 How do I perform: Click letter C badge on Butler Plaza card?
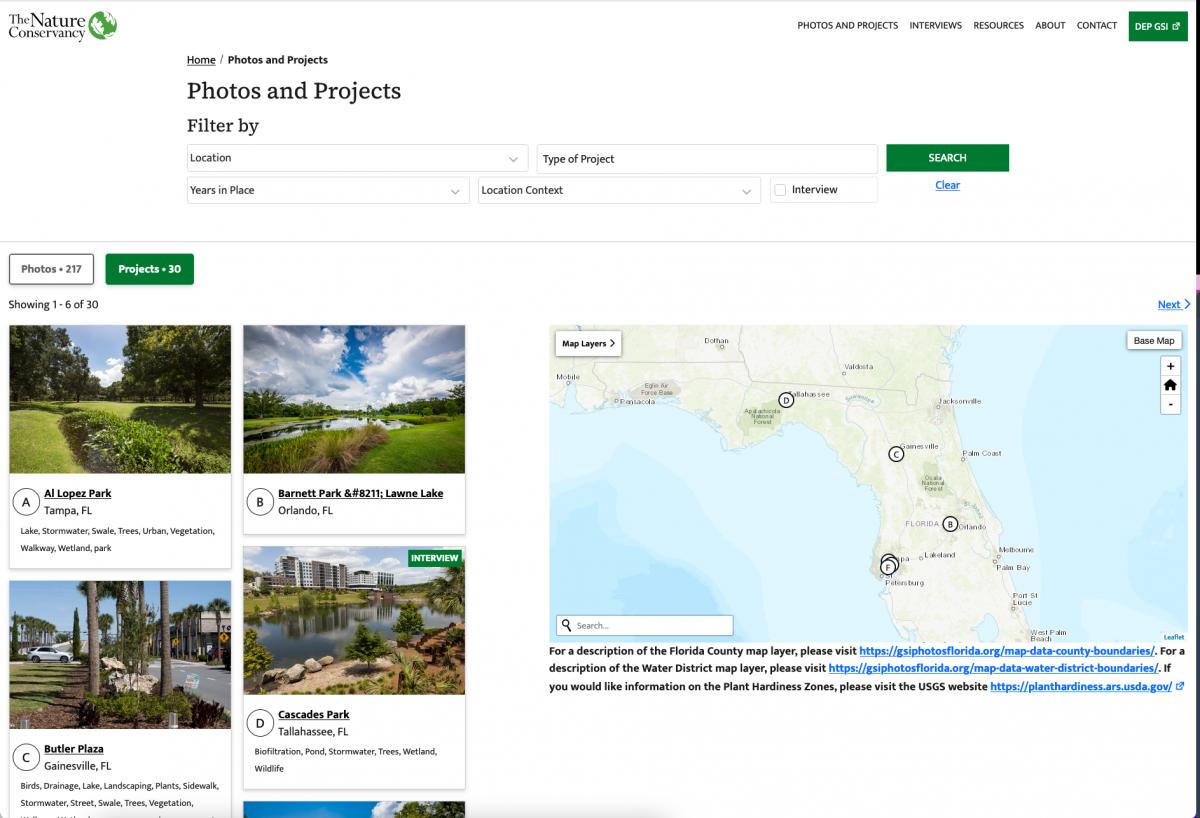tap(26, 758)
